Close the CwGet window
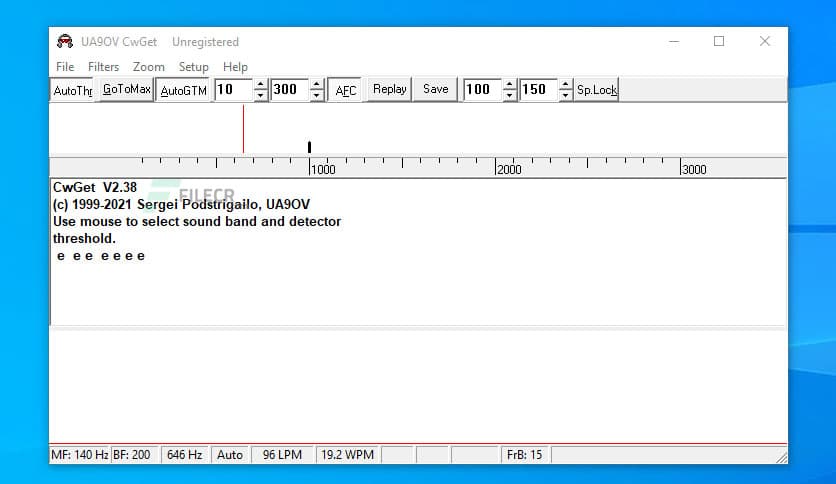The image size is (836, 484). click(765, 41)
